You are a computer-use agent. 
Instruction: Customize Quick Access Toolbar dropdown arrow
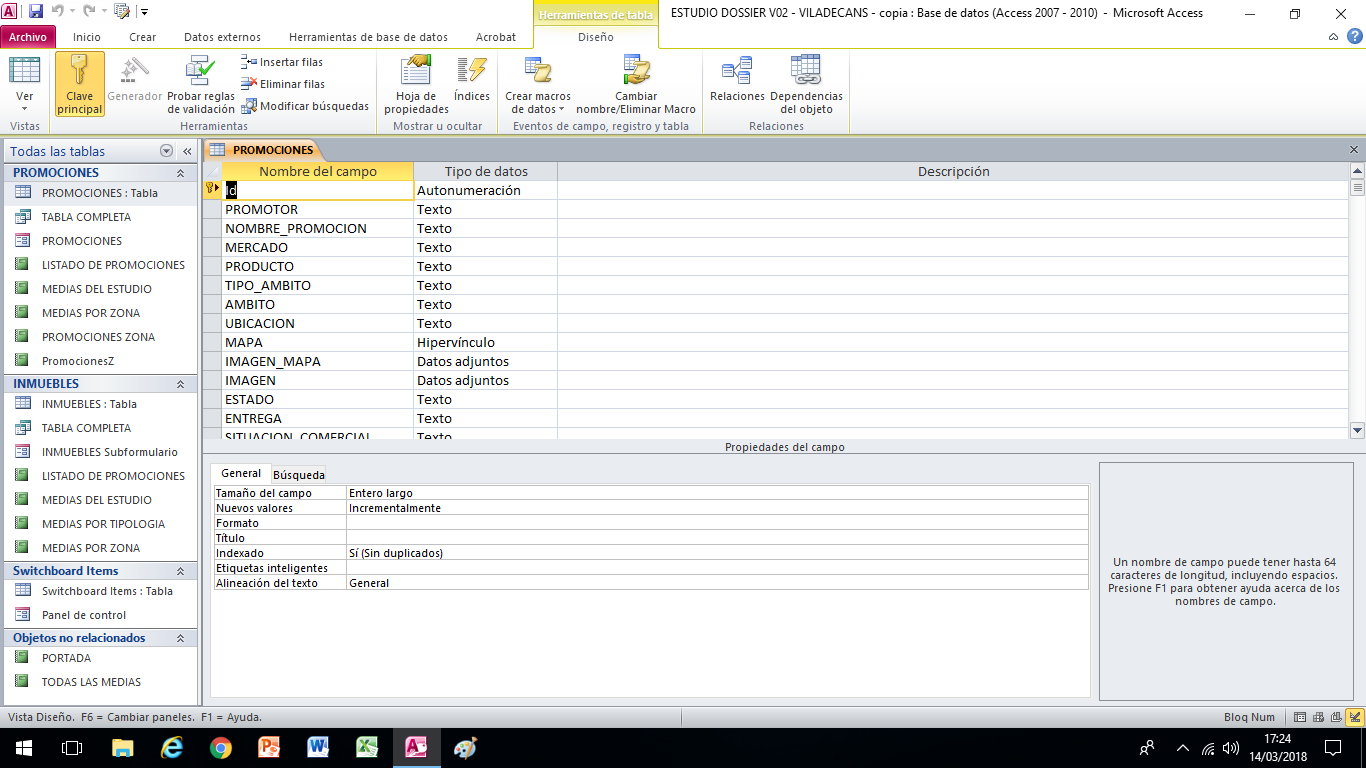click(145, 12)
